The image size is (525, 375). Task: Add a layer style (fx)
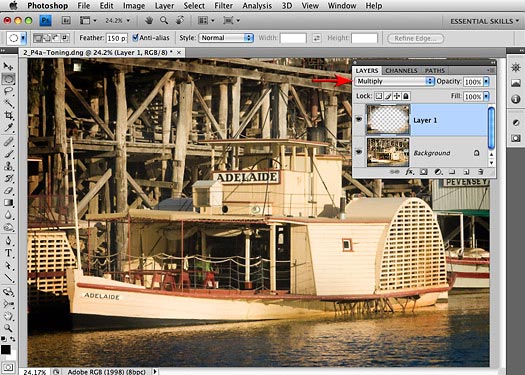[x=409, y=172]
